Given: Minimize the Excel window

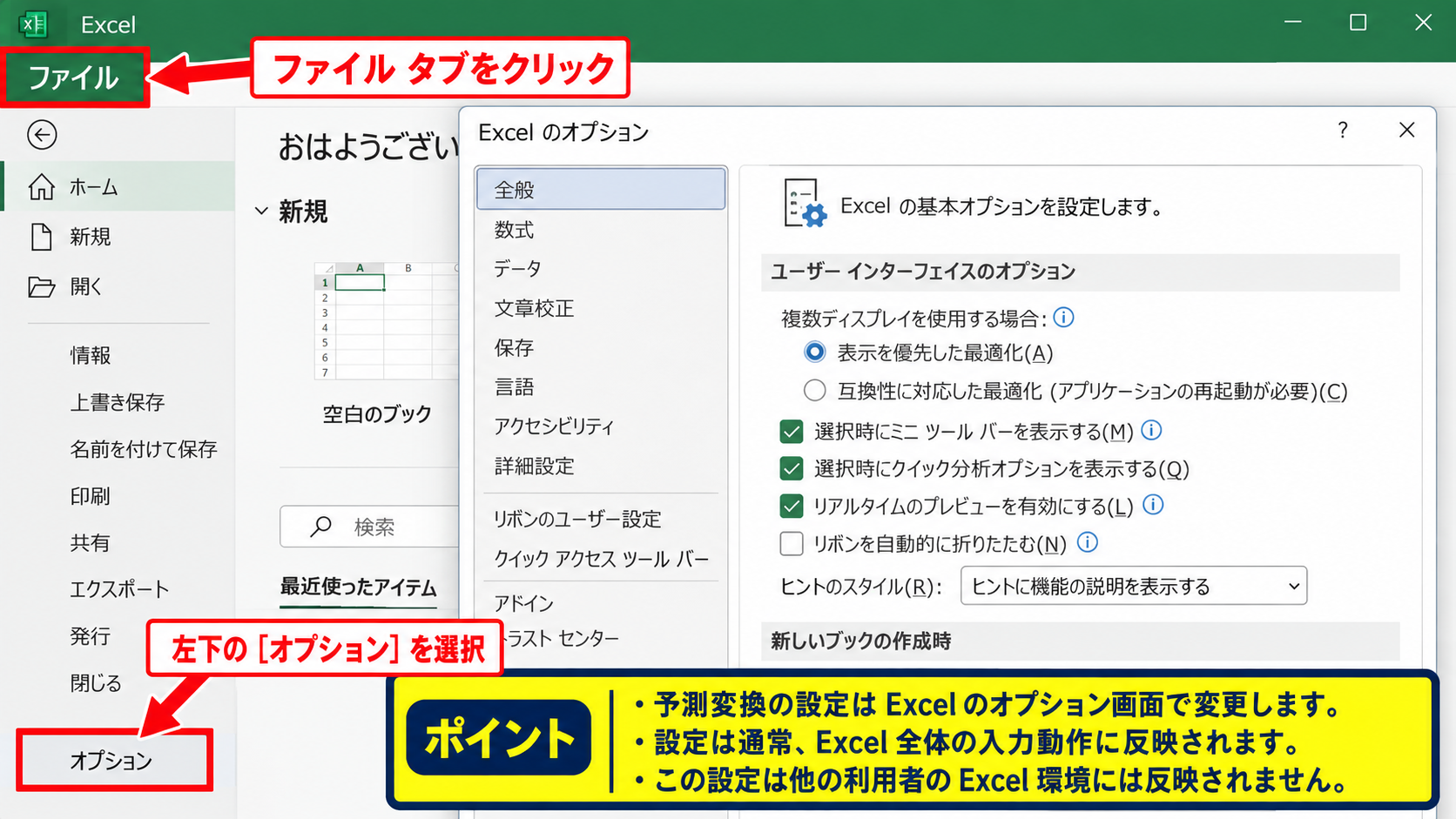Looking at the screenshot, I should point(1292,23).
